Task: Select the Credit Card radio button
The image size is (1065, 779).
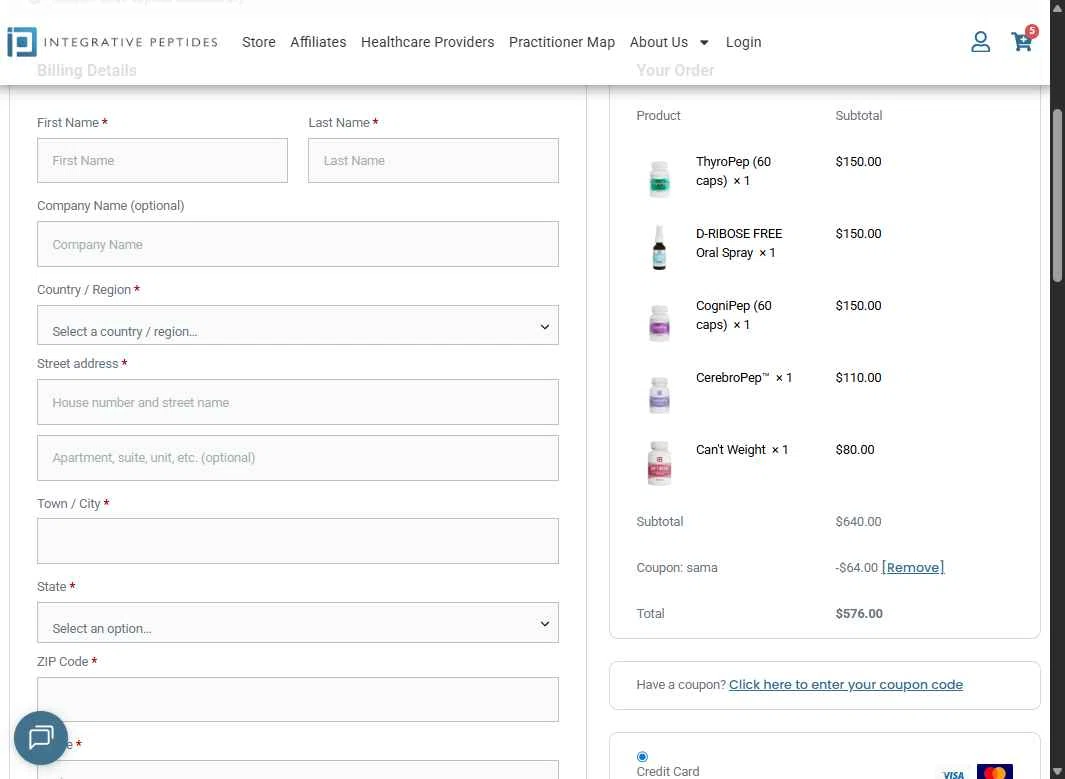Action: tap(642, 757)
